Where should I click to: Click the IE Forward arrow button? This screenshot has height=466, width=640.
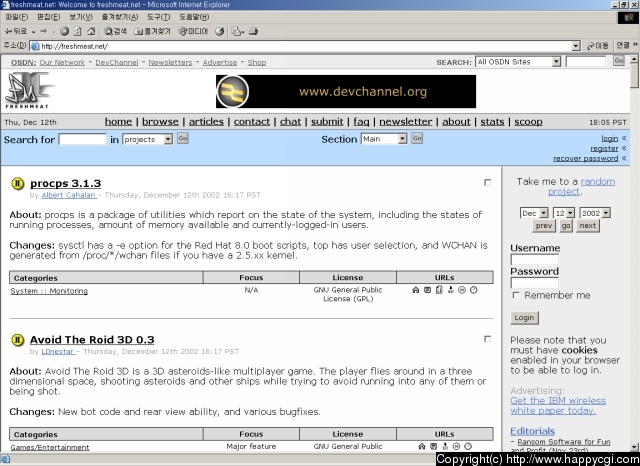click(44, 31)
